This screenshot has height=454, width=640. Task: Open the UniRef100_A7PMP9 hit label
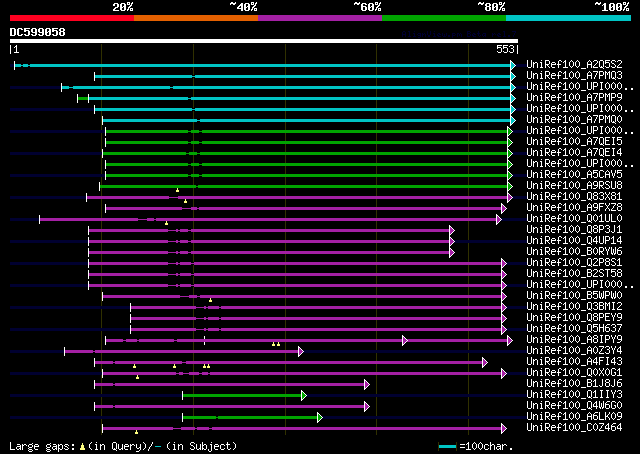click(x=574, y=98)
